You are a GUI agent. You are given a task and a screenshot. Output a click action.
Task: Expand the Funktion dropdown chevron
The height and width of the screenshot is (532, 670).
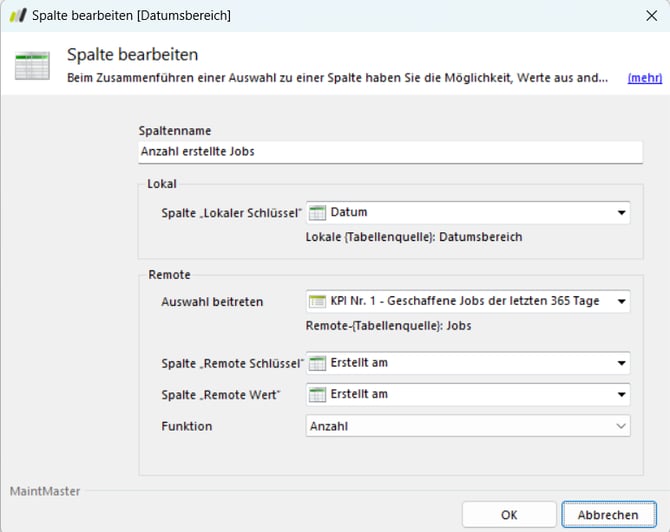coord(621,426)
